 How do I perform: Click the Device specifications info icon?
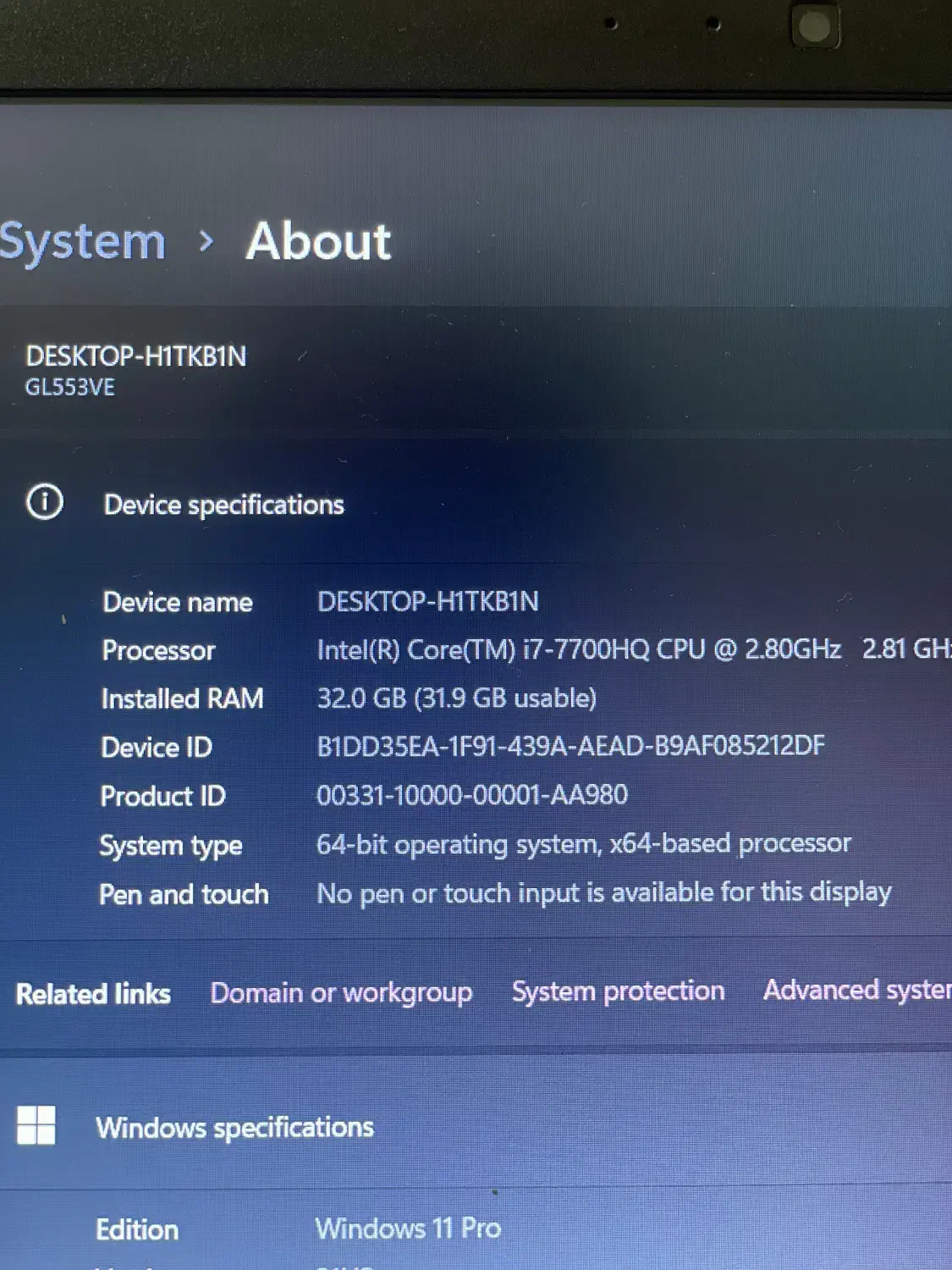[45, 502]
